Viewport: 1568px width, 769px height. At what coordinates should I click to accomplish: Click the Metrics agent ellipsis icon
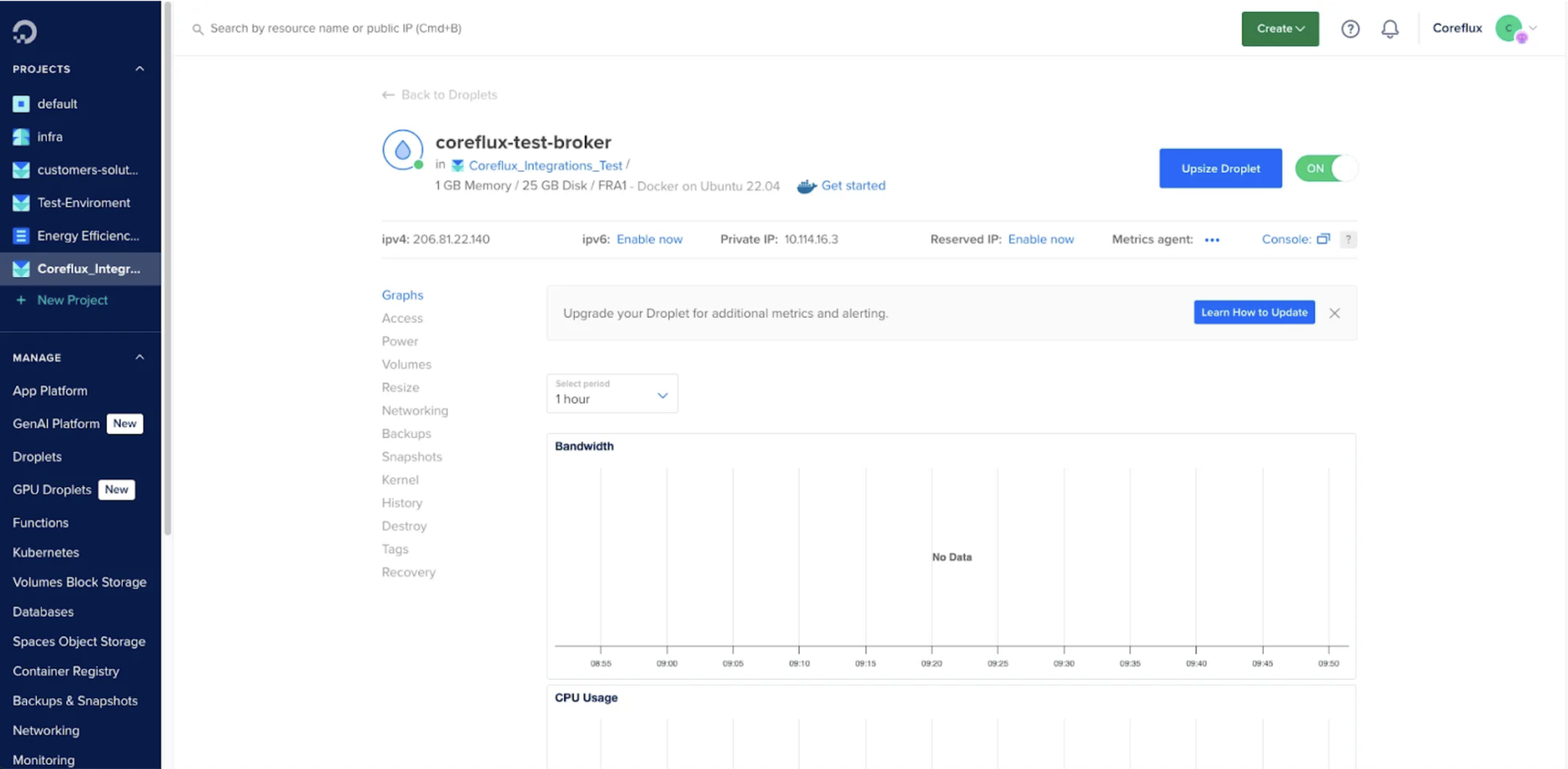[1212, 239]
